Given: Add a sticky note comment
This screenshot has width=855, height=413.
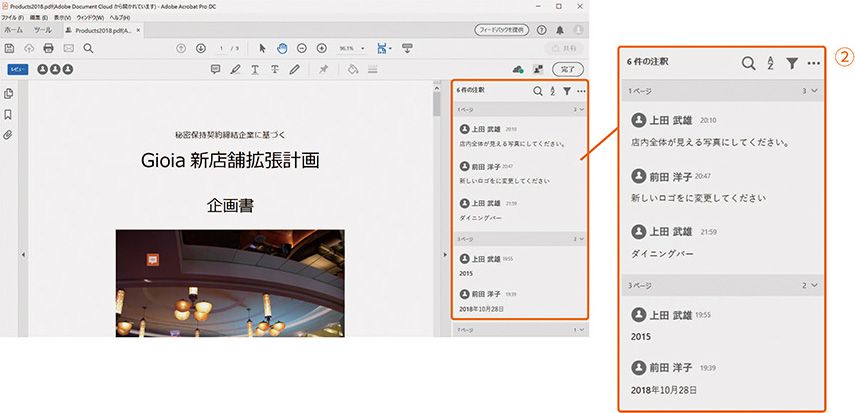Looking at the screenshot, I should coord(215,69).
